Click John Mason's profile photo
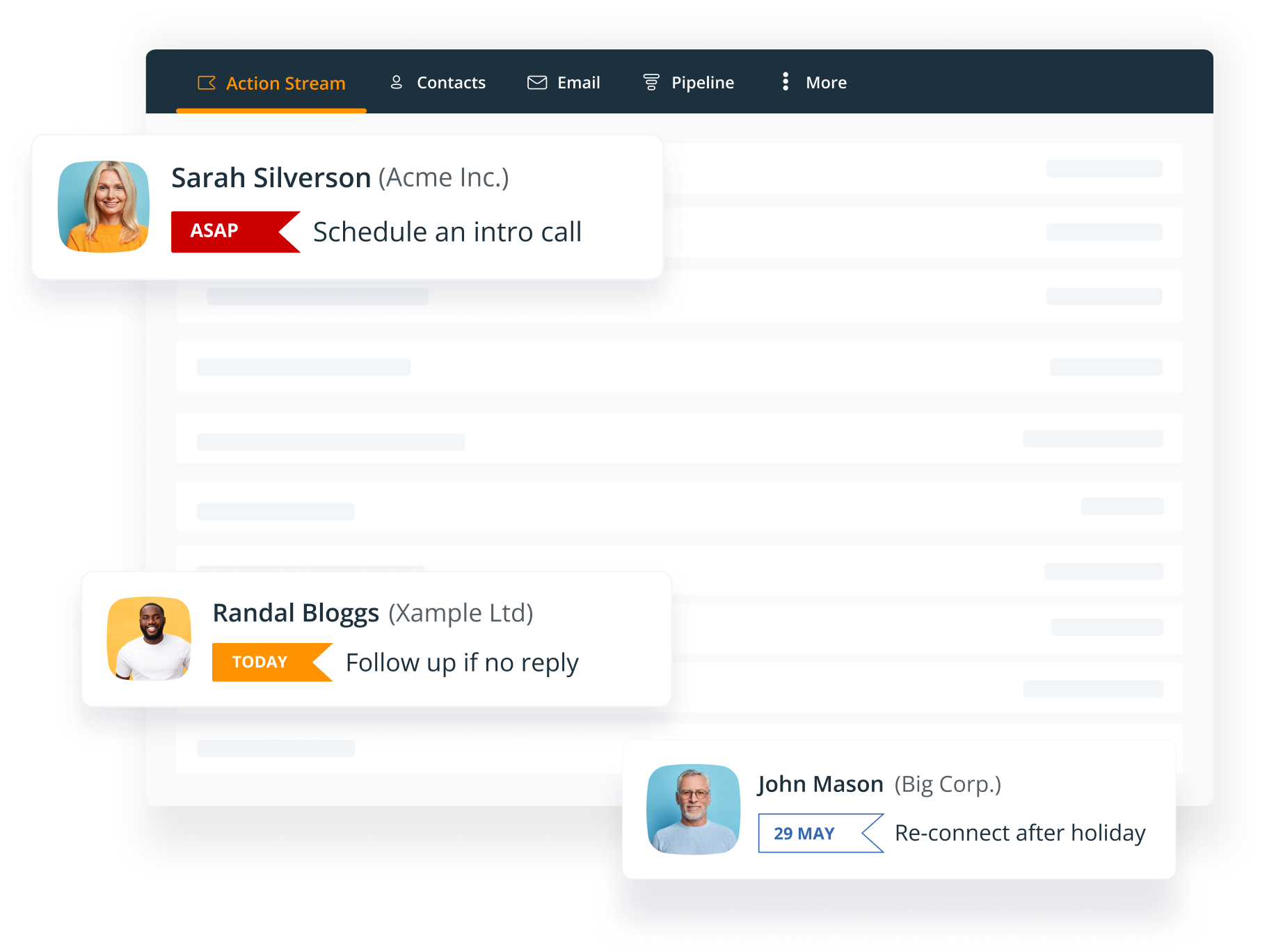 [x=693, y=809]
